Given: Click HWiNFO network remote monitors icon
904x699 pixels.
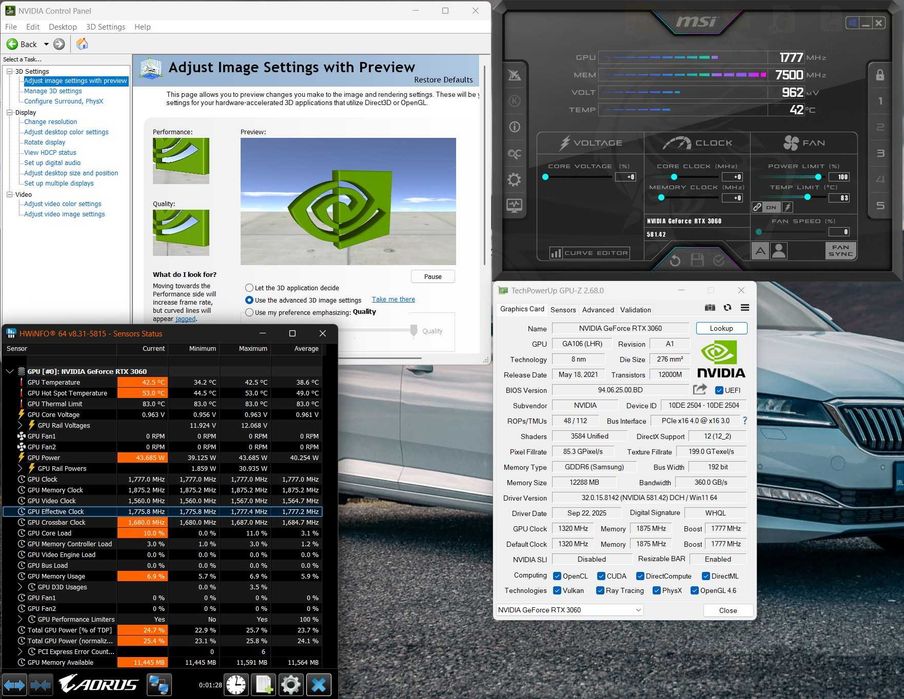Looking at the screenshot, I should pos(159,685).
